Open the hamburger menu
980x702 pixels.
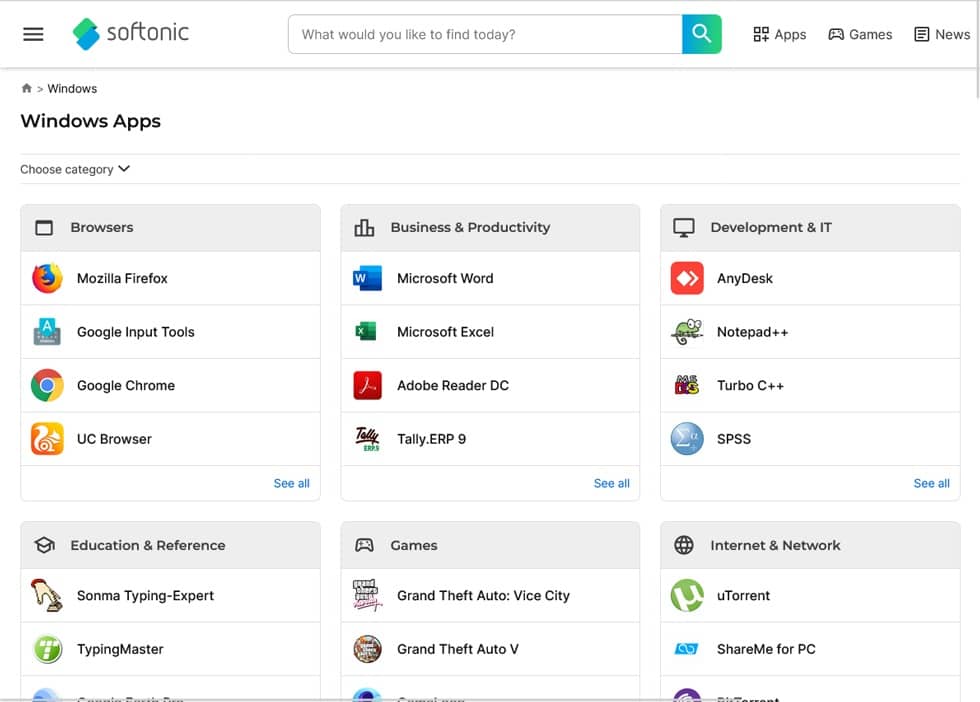tap(33, 34)
